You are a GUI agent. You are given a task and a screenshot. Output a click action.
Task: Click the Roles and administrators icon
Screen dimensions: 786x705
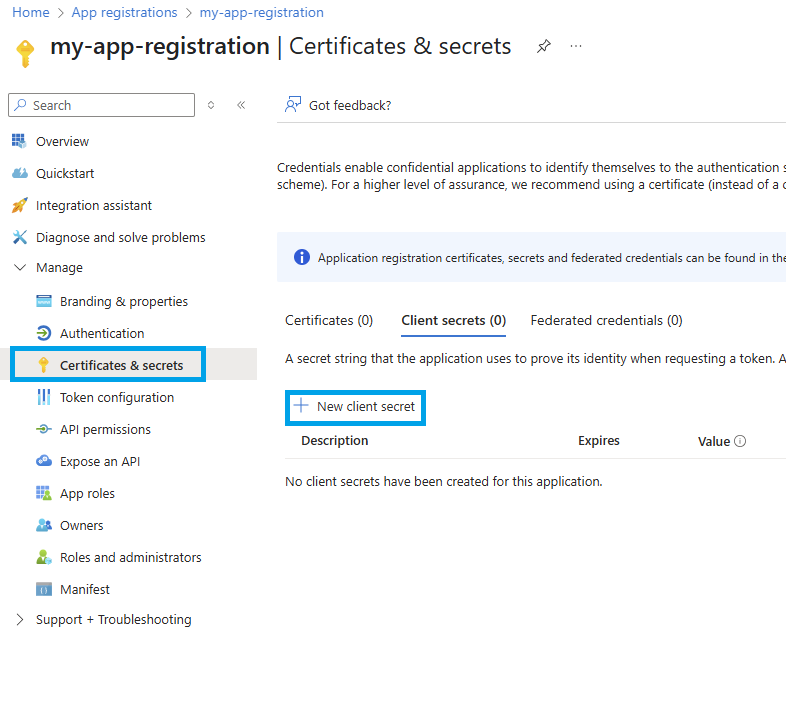coord(44,557)
